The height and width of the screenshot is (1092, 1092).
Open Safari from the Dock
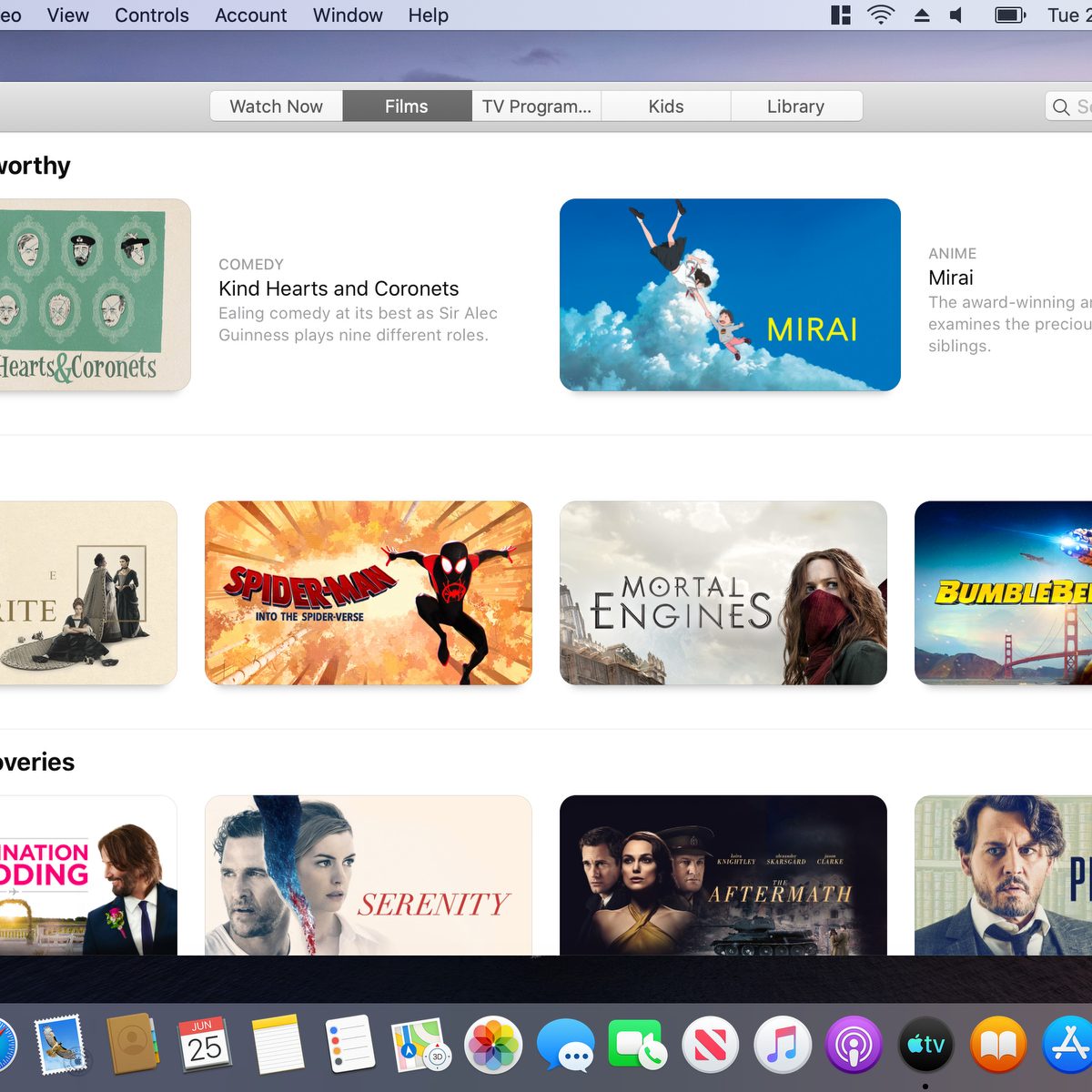(x=5, y=1046)
